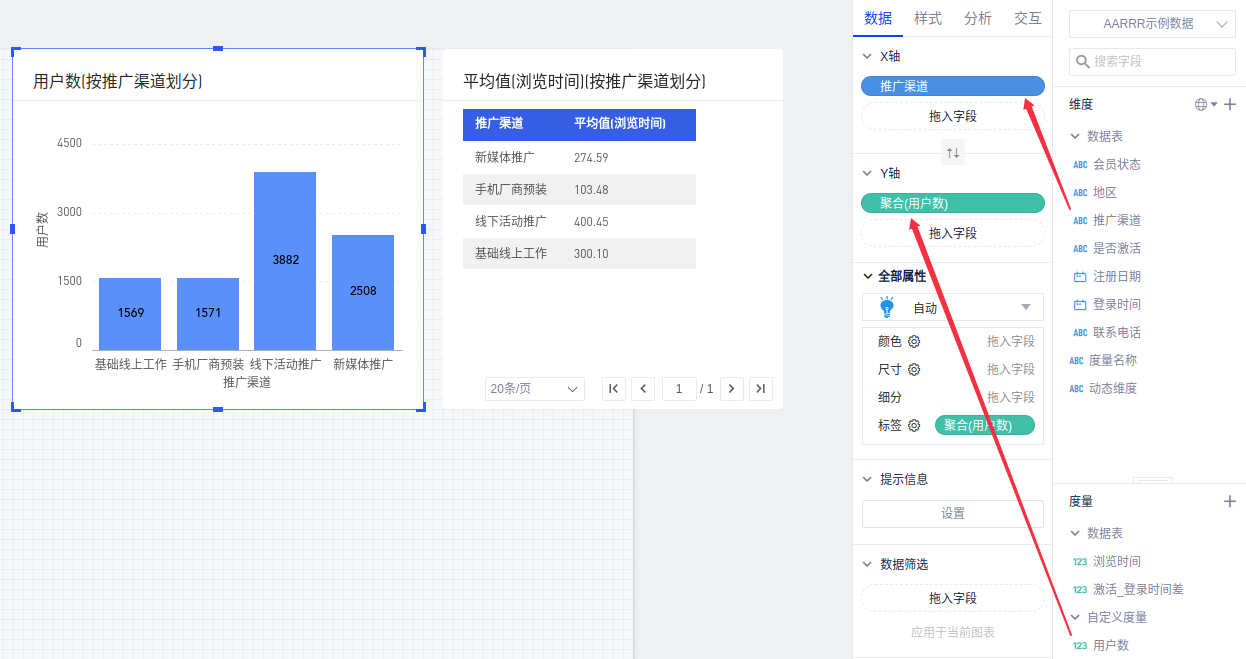Viewport: 1246px width, 659px height.
Task: Go to the next table page
Action: (732, 388)
